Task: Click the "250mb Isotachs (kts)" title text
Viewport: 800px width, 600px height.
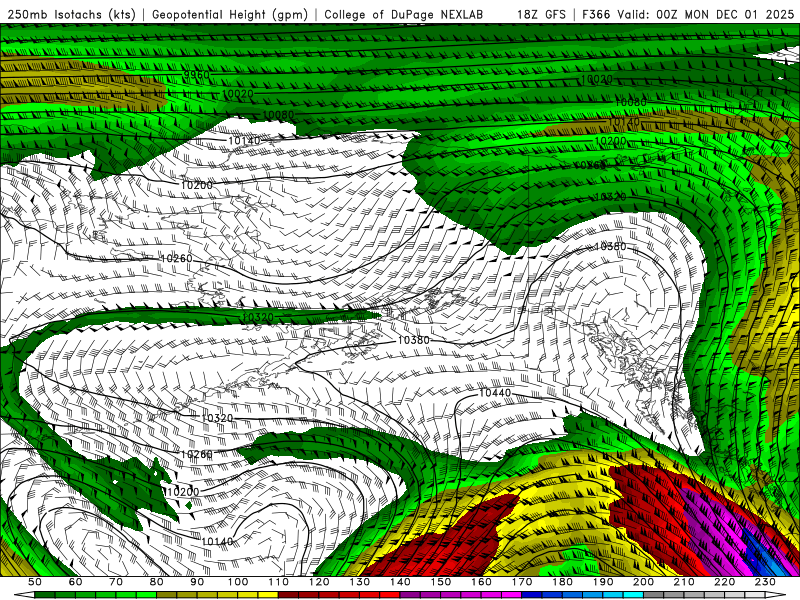Action: click(72, 15)
